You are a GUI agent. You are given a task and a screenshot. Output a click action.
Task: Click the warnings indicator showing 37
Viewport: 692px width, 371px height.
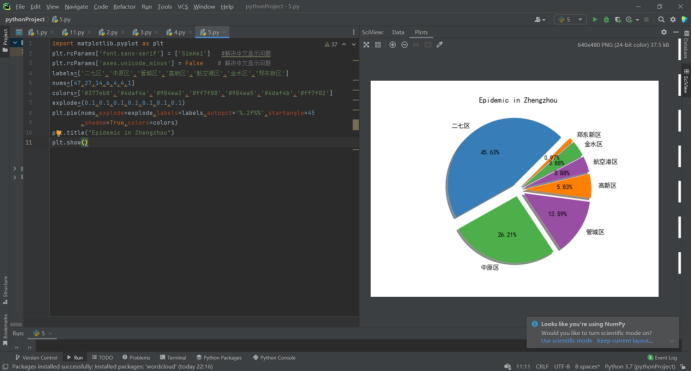coord(331,45)
